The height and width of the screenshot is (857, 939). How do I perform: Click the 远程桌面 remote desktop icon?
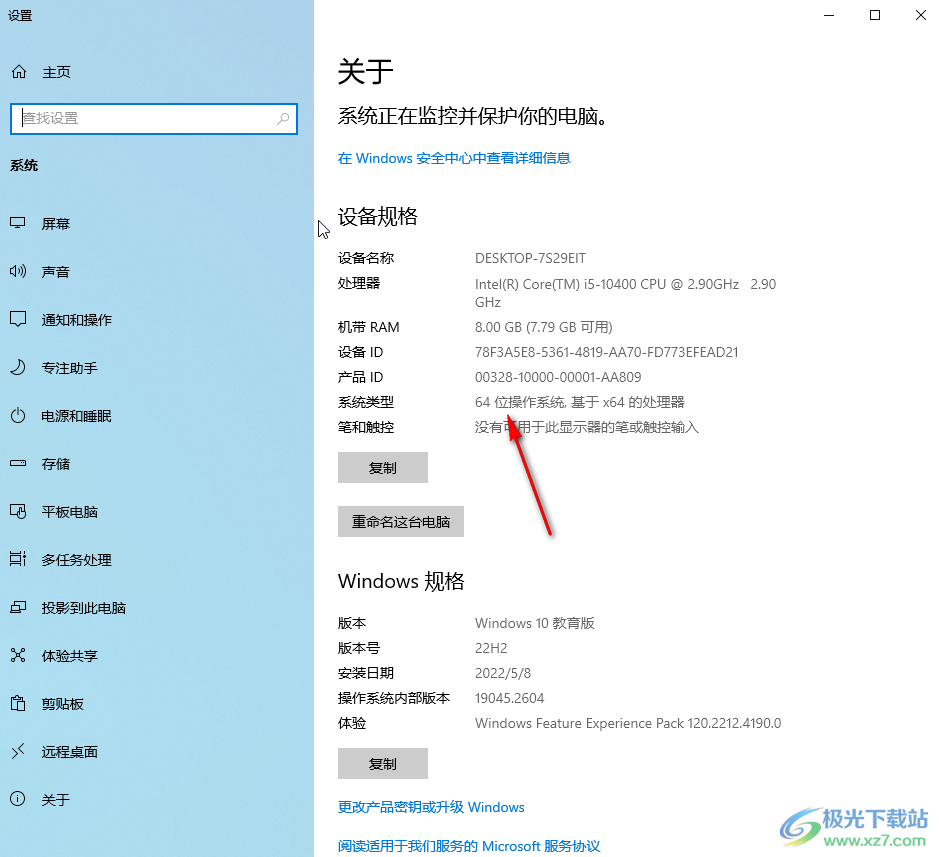tap(18, 751)
